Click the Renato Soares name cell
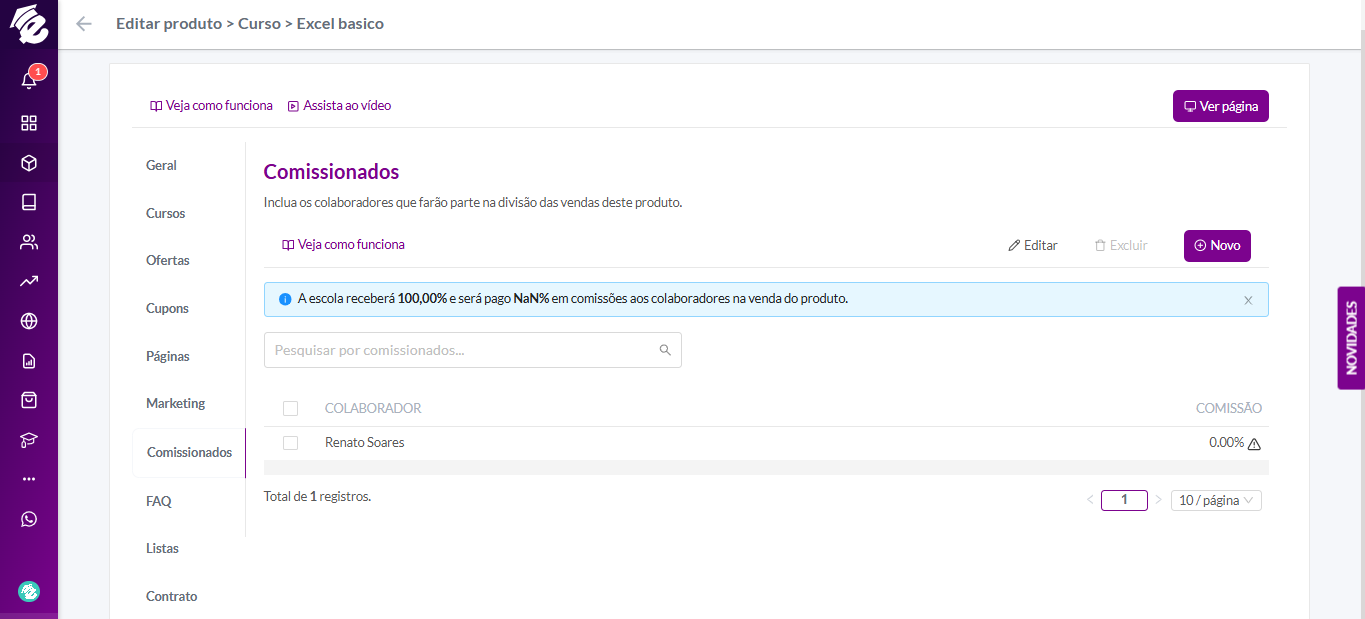Screen dimensions: 1365x619 [365, 442]
